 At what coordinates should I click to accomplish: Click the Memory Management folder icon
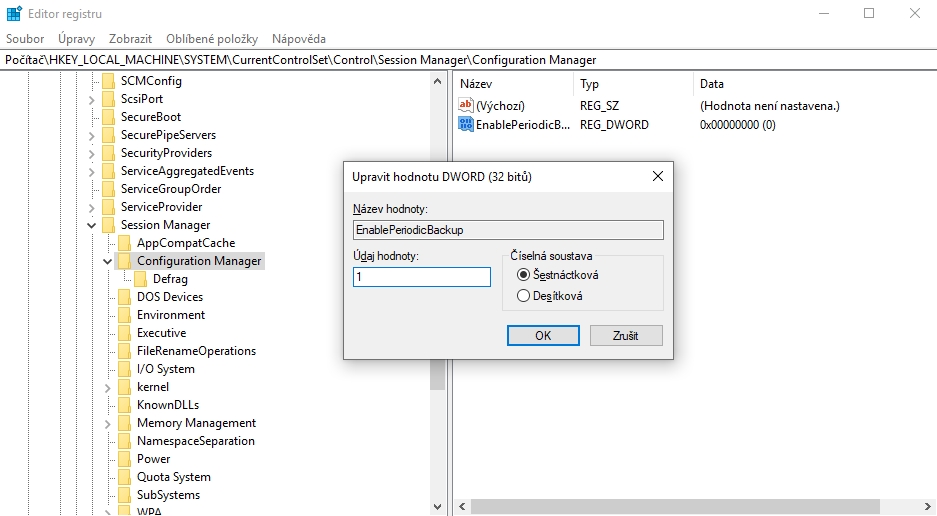click(x=124, y=423)
